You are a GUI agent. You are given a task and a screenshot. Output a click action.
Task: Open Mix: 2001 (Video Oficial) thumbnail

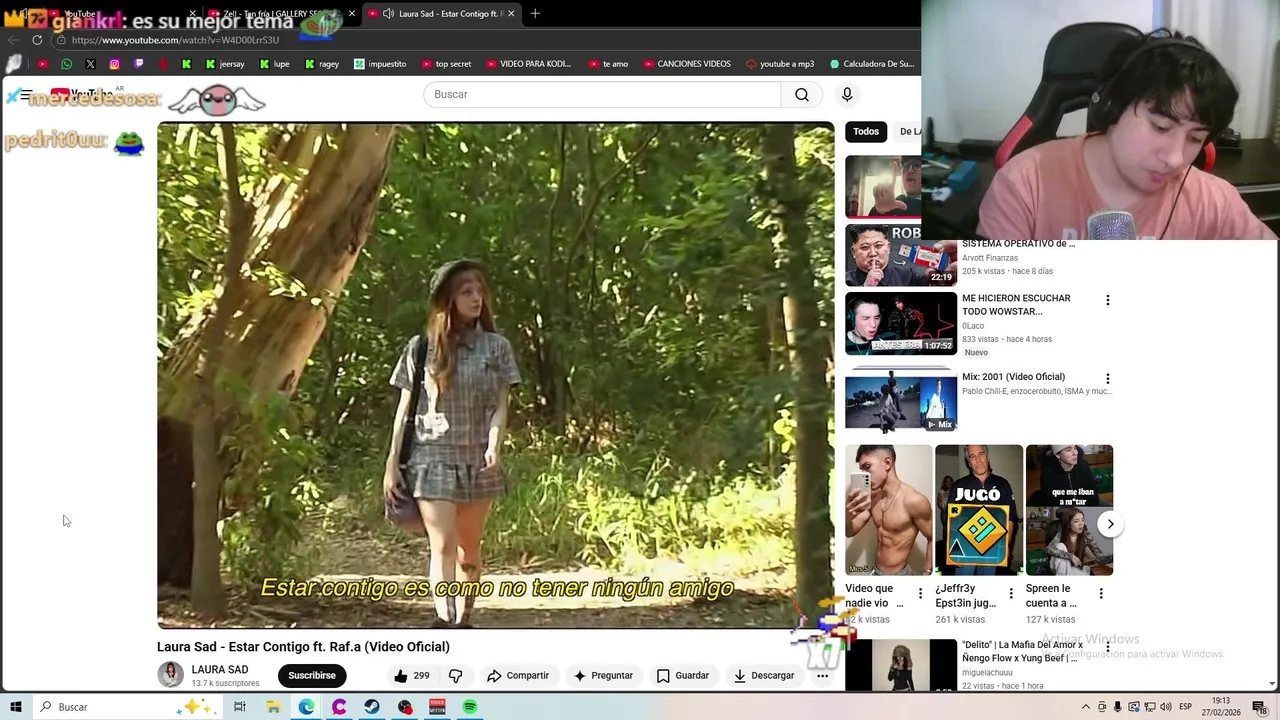pyautogui.click(x=901, y=401)
